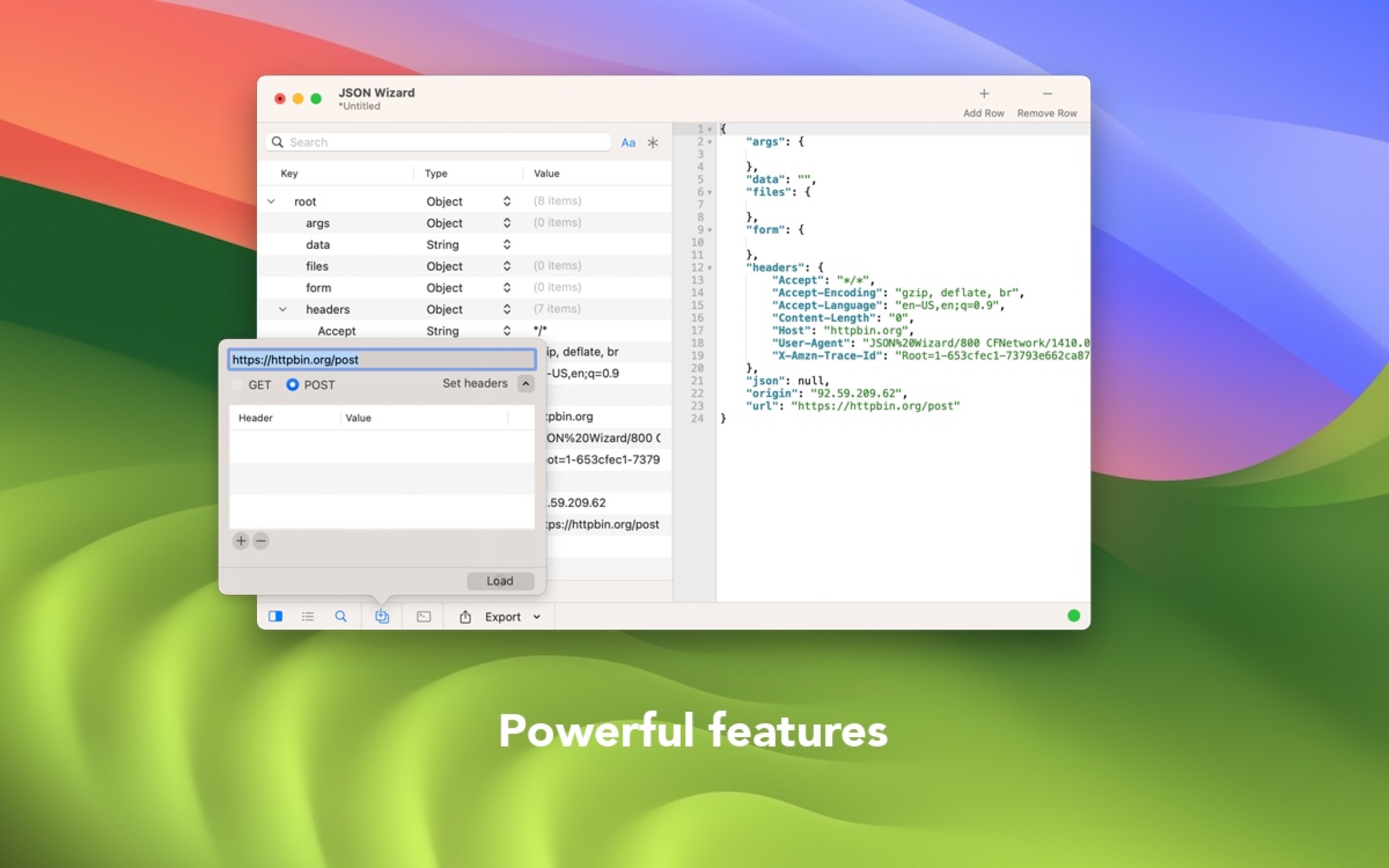Open the load-from-URL tool icon
Viewport: 1389px width, 868px height.
pos(381,617)
